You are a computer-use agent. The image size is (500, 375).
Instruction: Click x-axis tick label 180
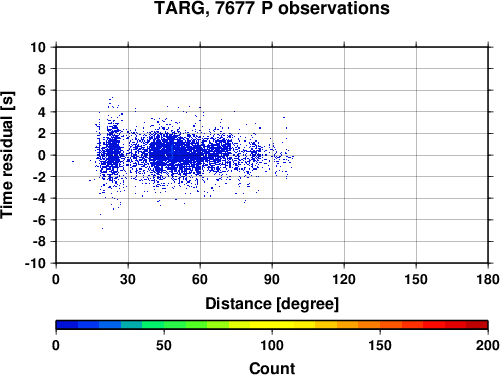pyautogui.click(x=488, y=279)
